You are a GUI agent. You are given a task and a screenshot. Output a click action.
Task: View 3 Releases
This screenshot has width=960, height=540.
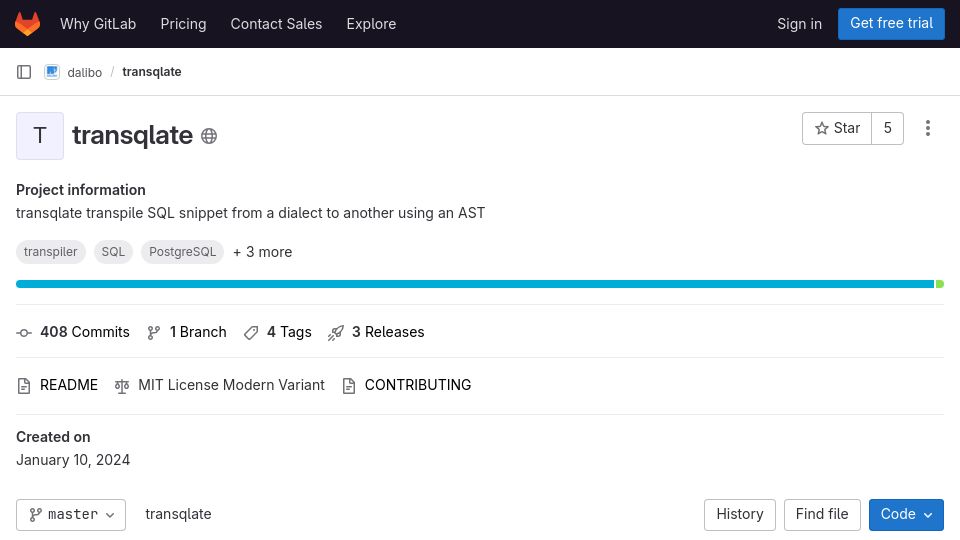click(x=388, y=332)
